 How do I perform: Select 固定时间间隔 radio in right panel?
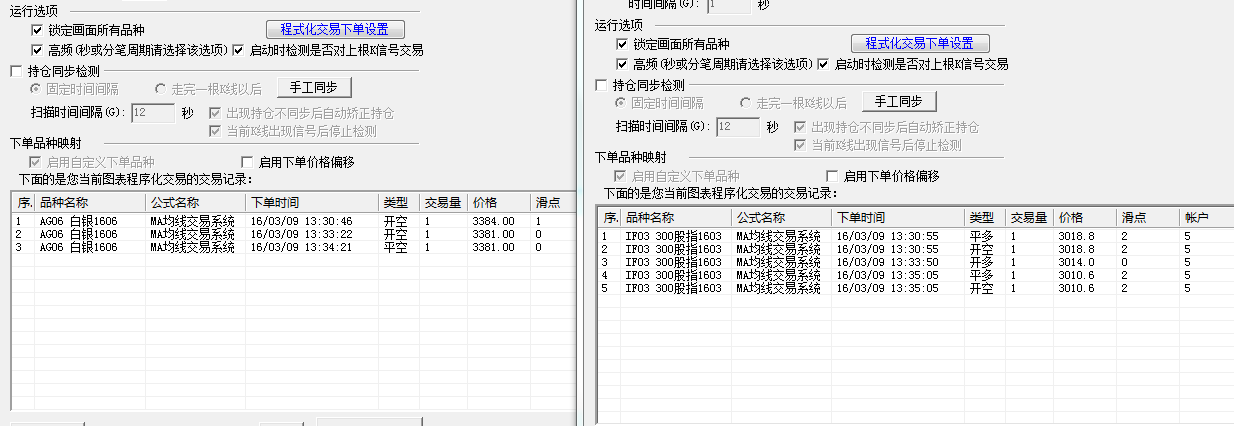pyautogui.click(x=622, y=103)
